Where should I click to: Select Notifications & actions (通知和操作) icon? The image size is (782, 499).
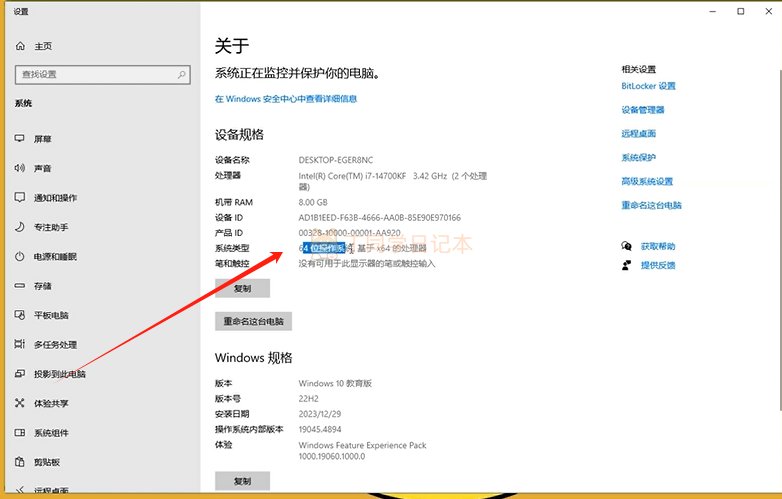[20, 198]
